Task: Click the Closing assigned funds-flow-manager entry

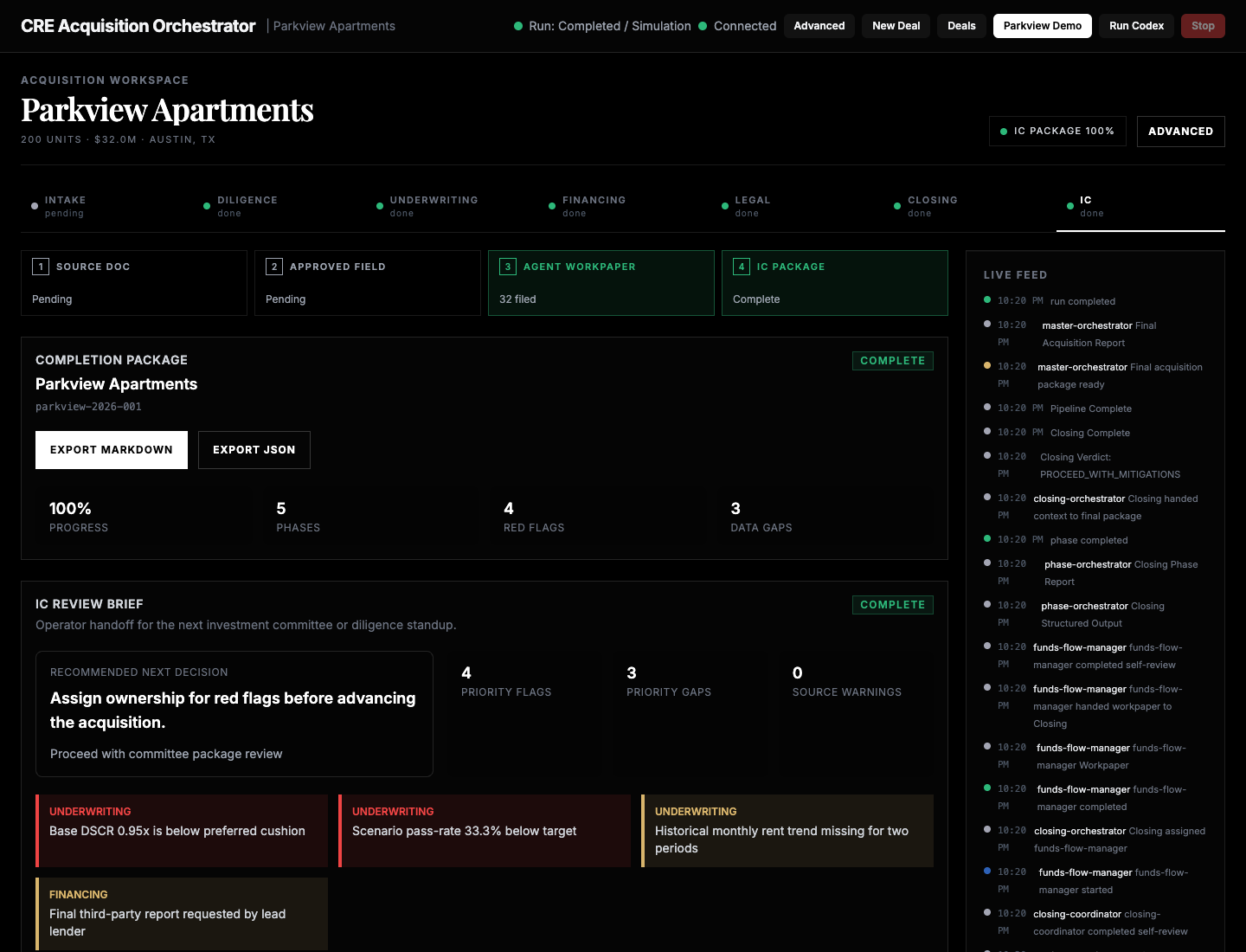Action: (x=1095, y=839)
